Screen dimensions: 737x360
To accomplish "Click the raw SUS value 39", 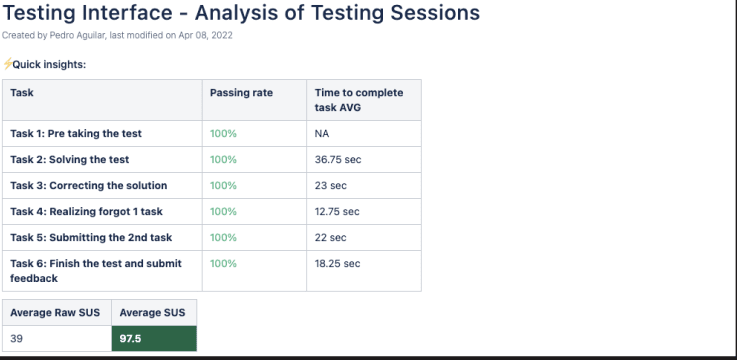I will [16, 338].
